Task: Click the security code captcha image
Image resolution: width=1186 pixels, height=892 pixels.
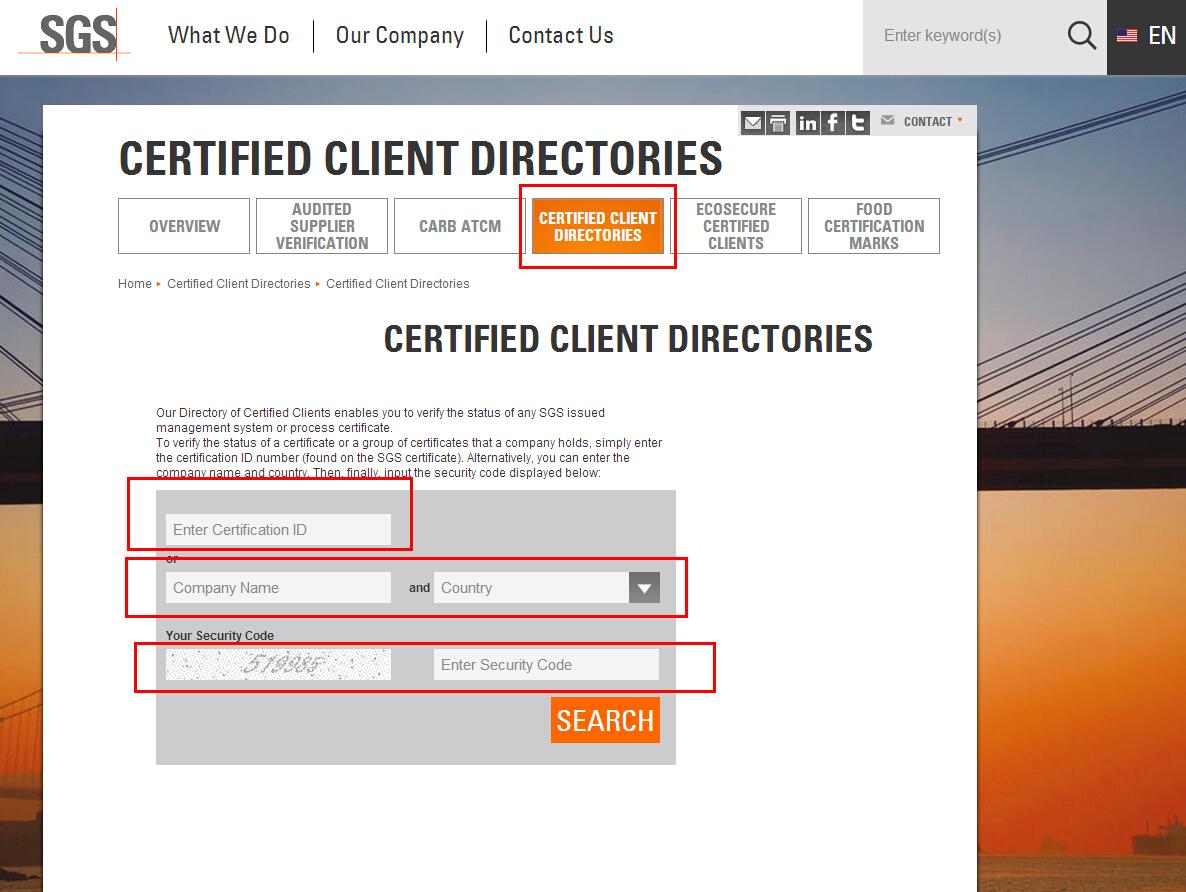Action: (x=278, y=664)
